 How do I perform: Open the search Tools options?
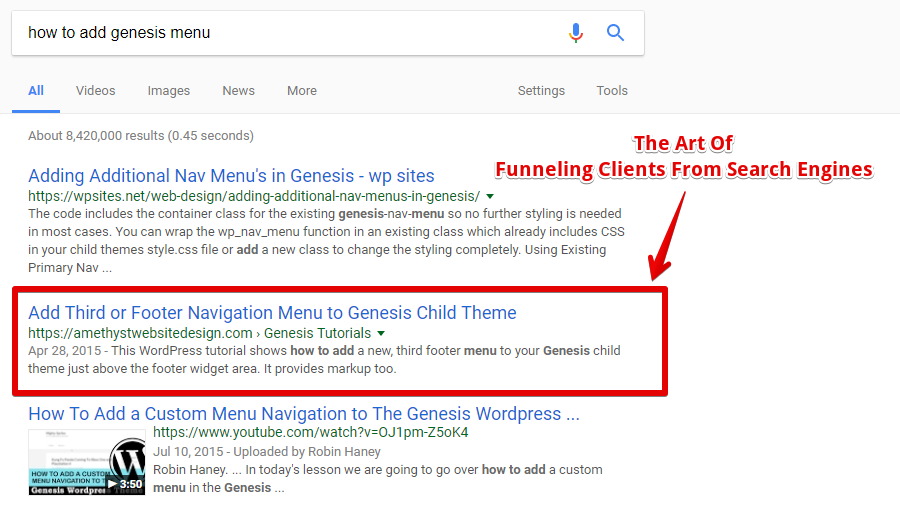pyautogui.click(x=612, y=91)
